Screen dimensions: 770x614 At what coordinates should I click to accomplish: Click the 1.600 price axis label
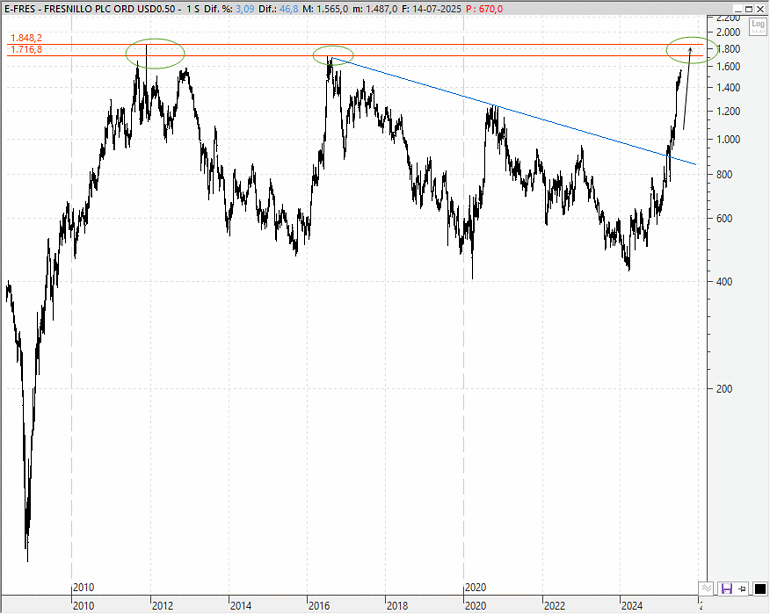click(728, 66)
